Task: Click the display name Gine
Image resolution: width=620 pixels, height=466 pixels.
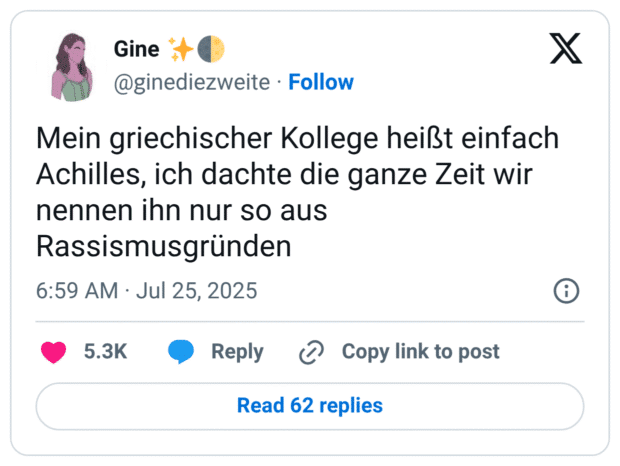Action: (136, 48)
